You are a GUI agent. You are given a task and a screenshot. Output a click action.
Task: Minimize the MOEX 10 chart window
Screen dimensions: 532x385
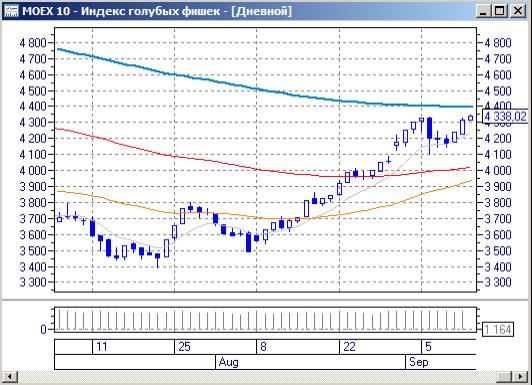coord(483,11)
